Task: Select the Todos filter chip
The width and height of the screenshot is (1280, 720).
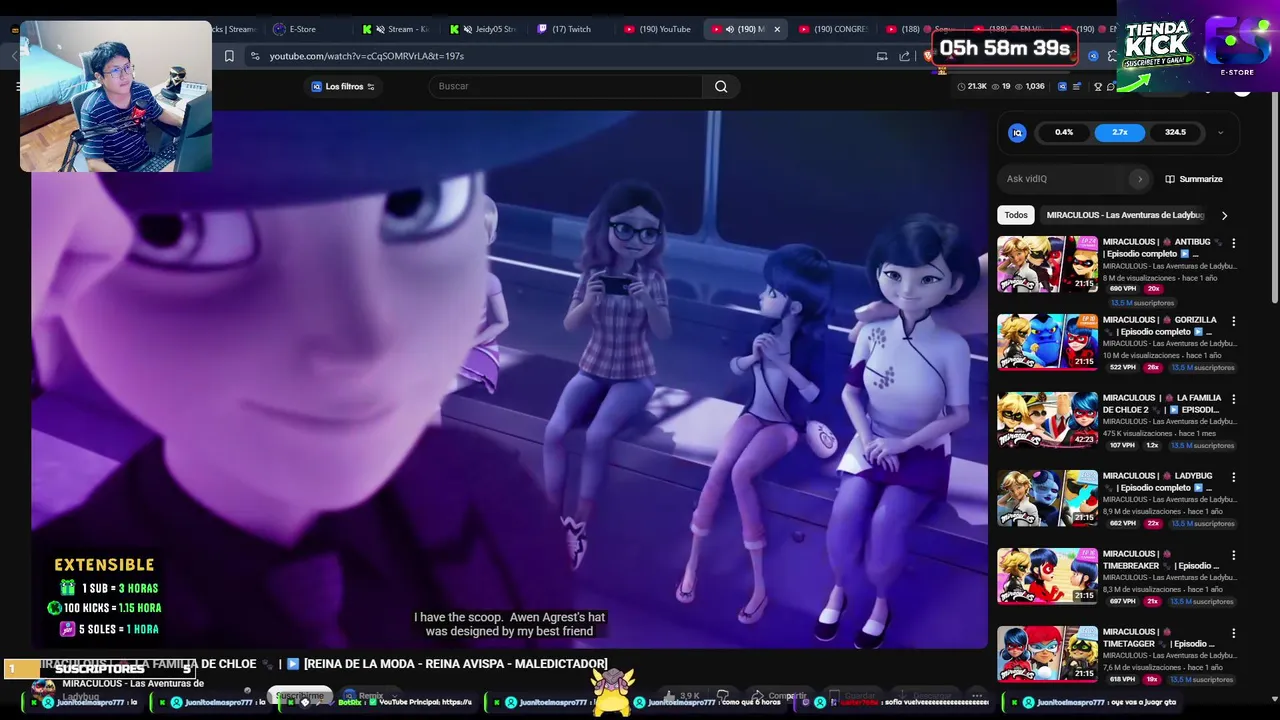Action: [1016, 215]
